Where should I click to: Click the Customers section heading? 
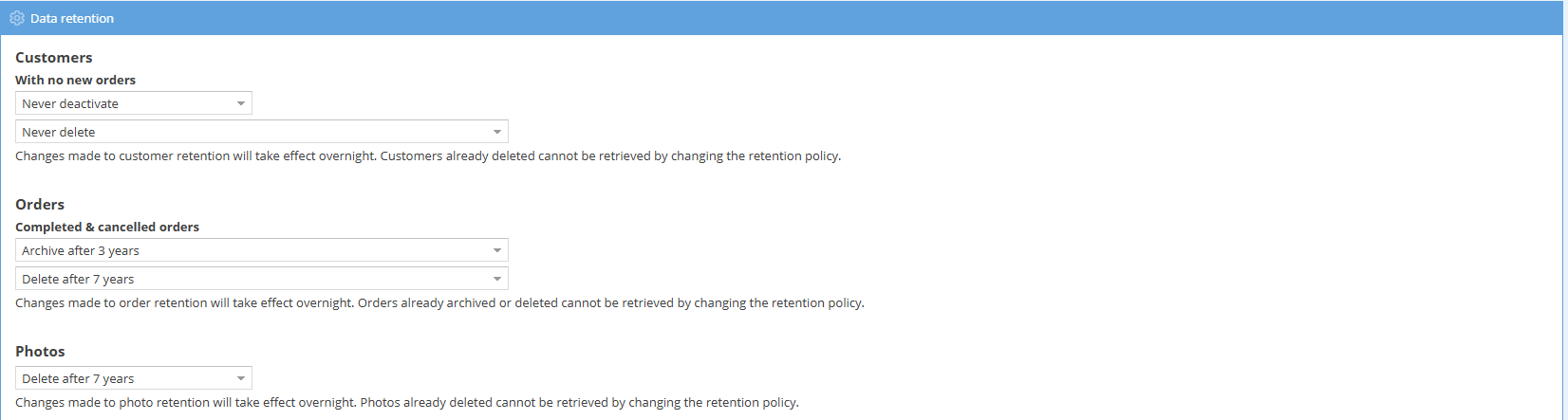[x=54, y=58]
